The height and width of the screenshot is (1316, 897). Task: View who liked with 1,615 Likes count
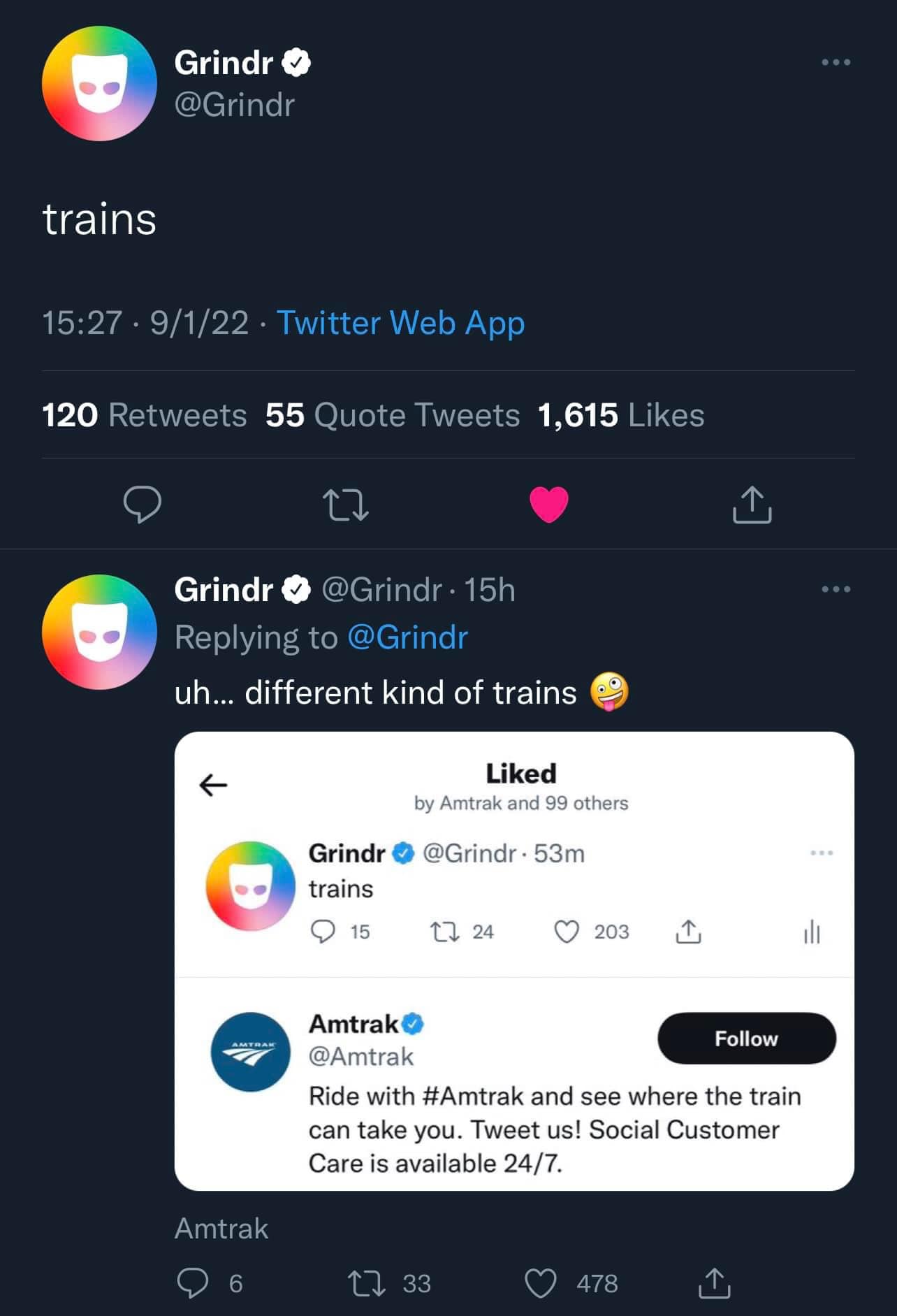[x=620, y=414]
